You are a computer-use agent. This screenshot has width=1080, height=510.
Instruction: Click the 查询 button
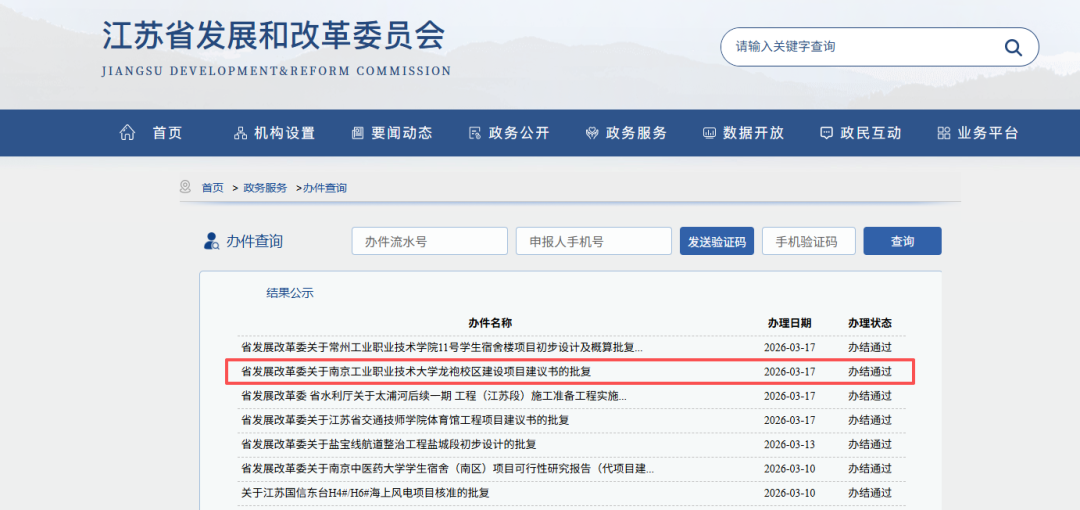click(902, 241)
